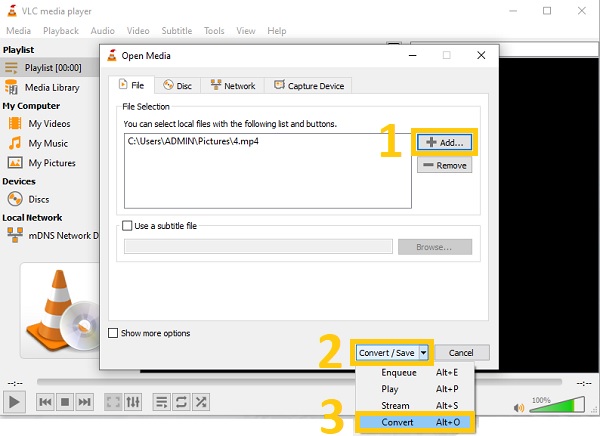600x436 pixels.
Task: Click the subtitle file path field
Action: point(258,247)
